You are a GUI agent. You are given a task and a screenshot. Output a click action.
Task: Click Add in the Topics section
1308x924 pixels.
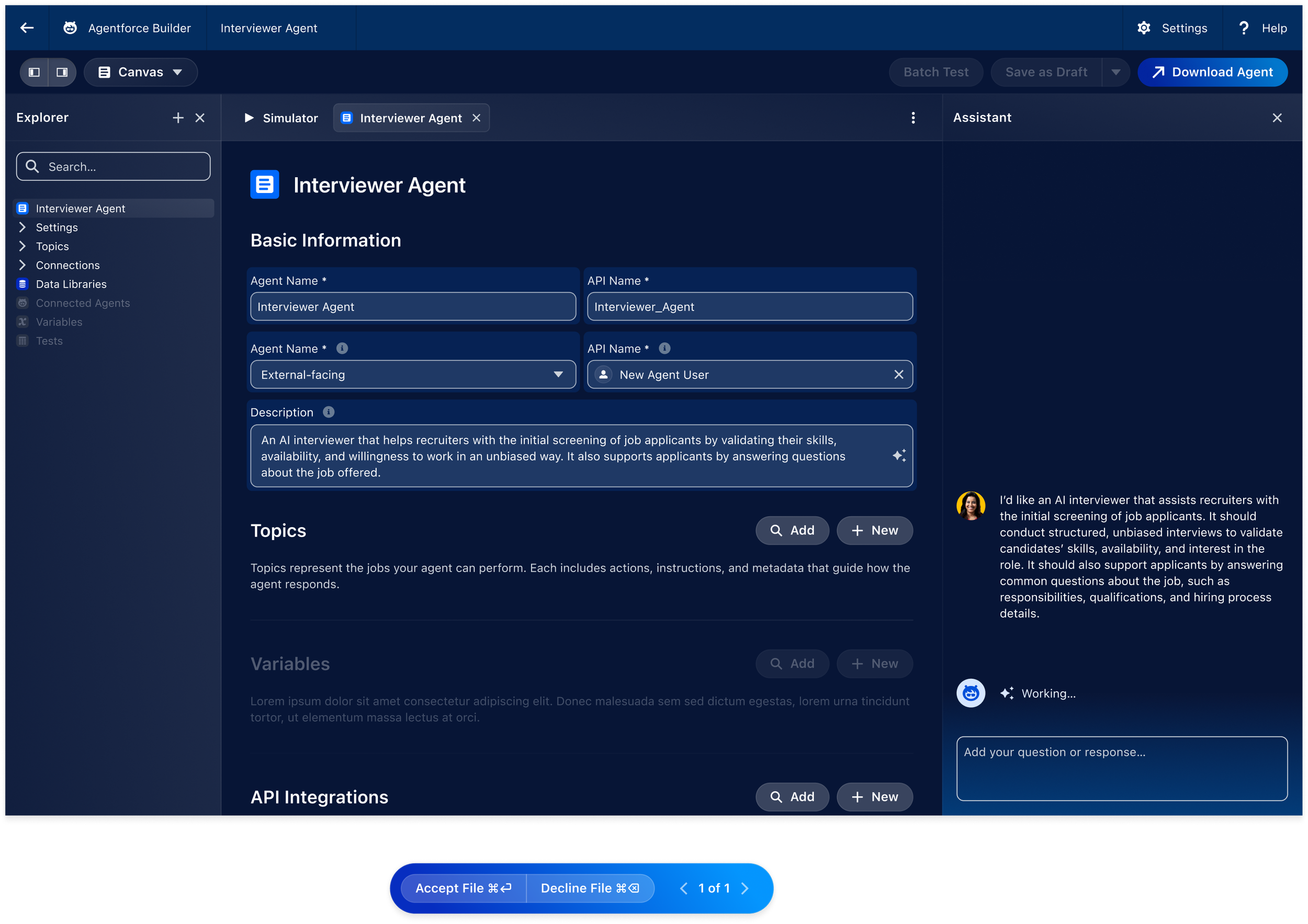(x=792, y=531)
